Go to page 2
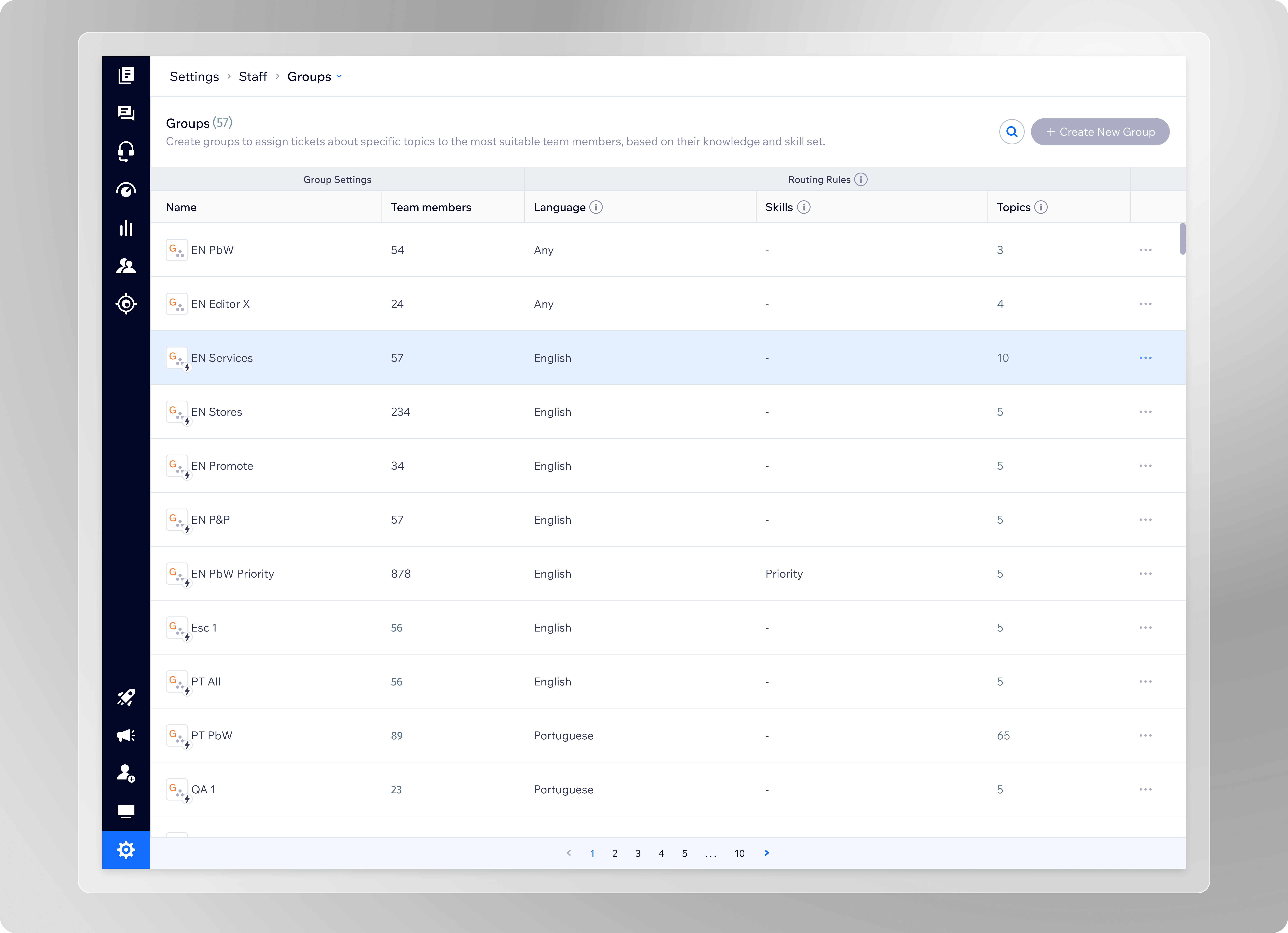This screenshot has width=1288, height=933. [615, 853]
